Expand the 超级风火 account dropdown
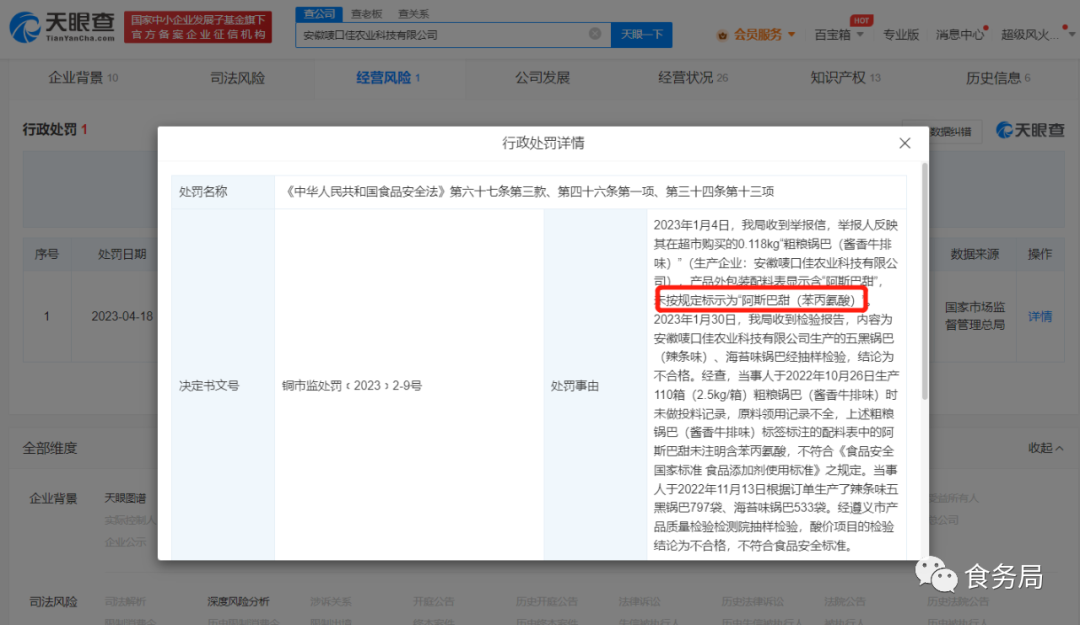This screenshot has height=625, width=1080. tap(1037, 34)
